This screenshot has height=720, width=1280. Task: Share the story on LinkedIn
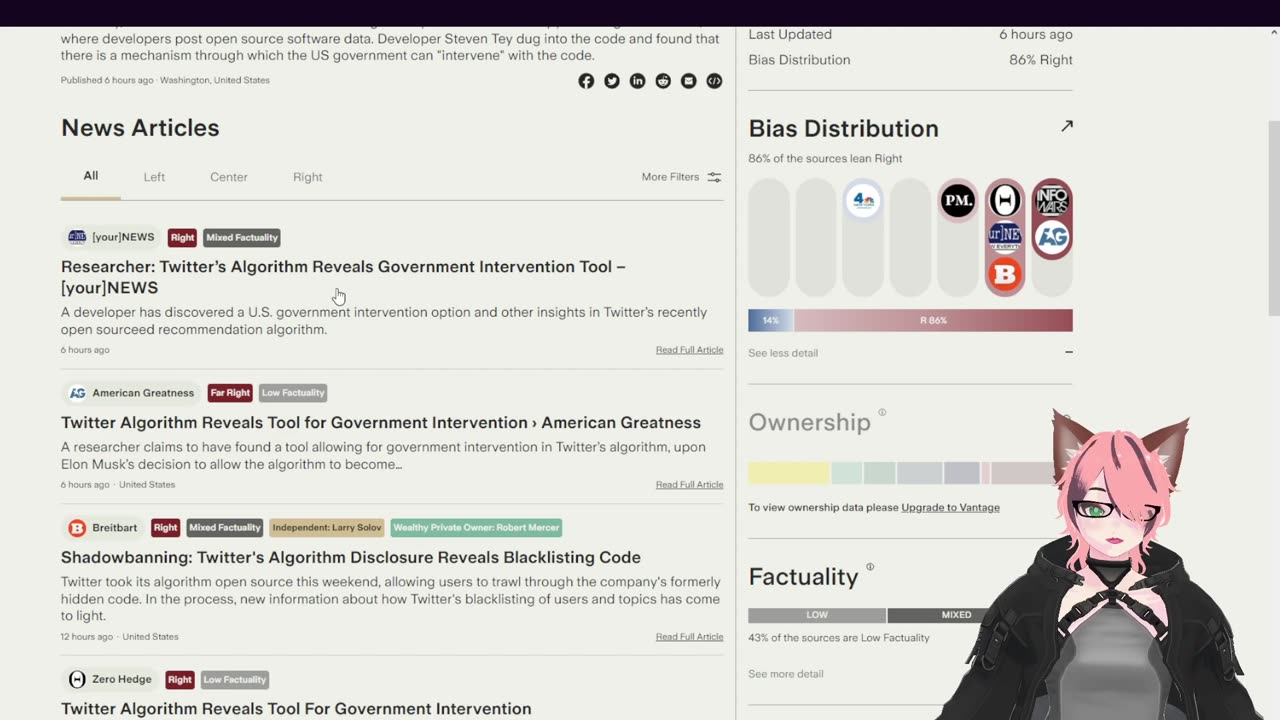point(637,81)
